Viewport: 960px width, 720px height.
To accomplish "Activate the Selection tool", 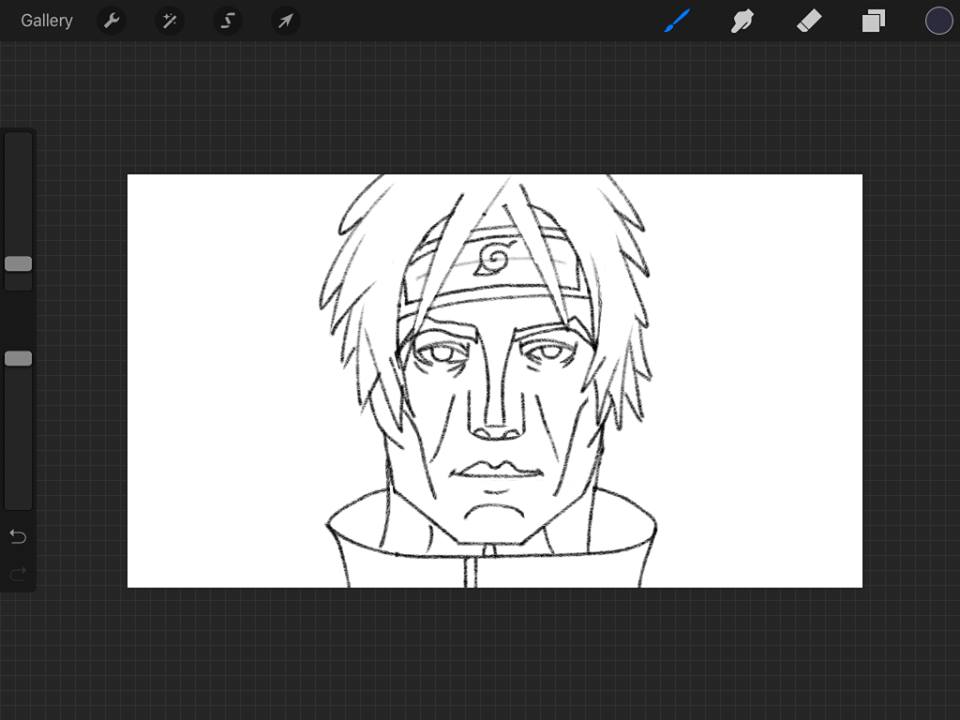I will pos(228,21).
